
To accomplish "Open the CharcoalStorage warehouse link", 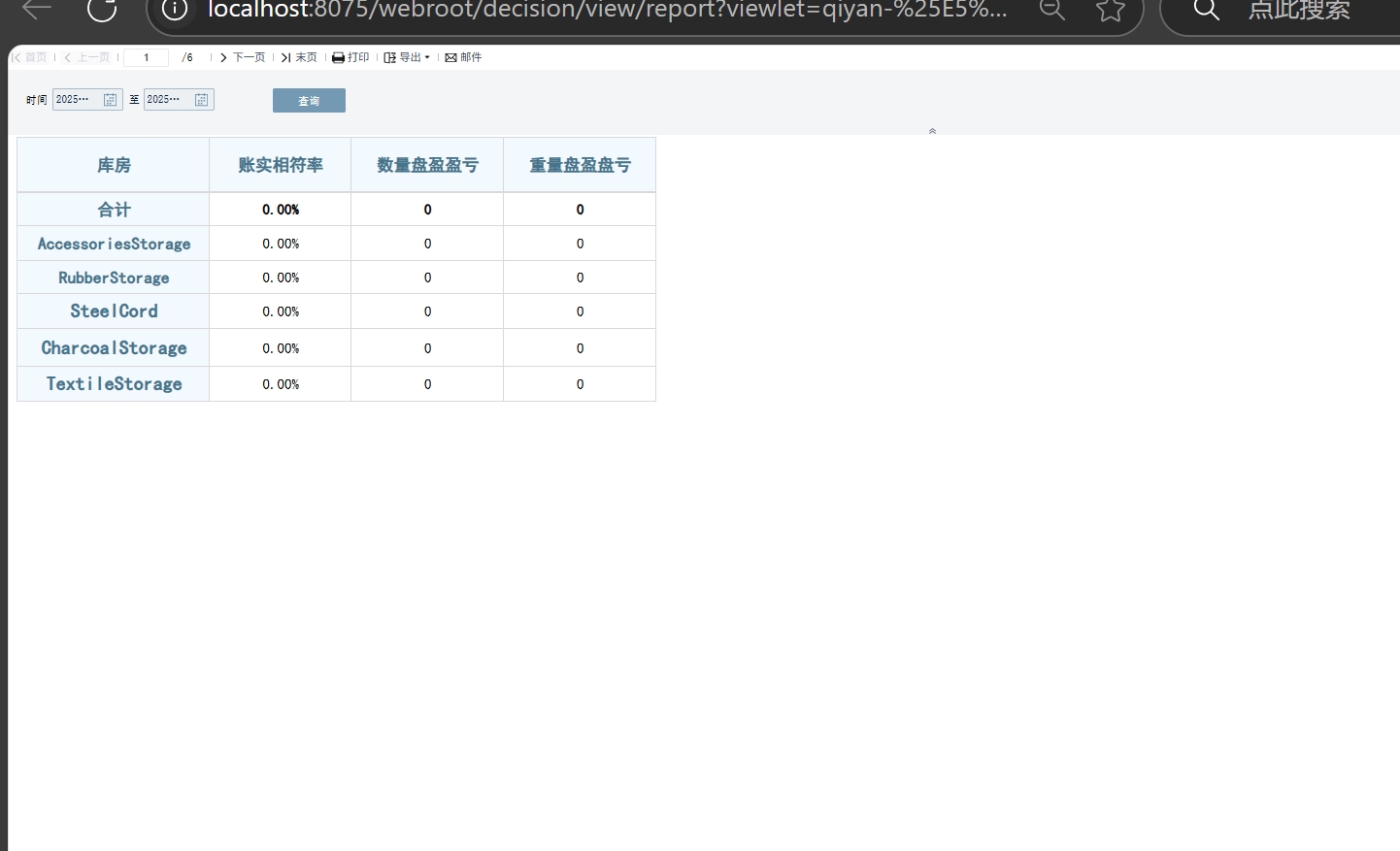I will 114,347.
